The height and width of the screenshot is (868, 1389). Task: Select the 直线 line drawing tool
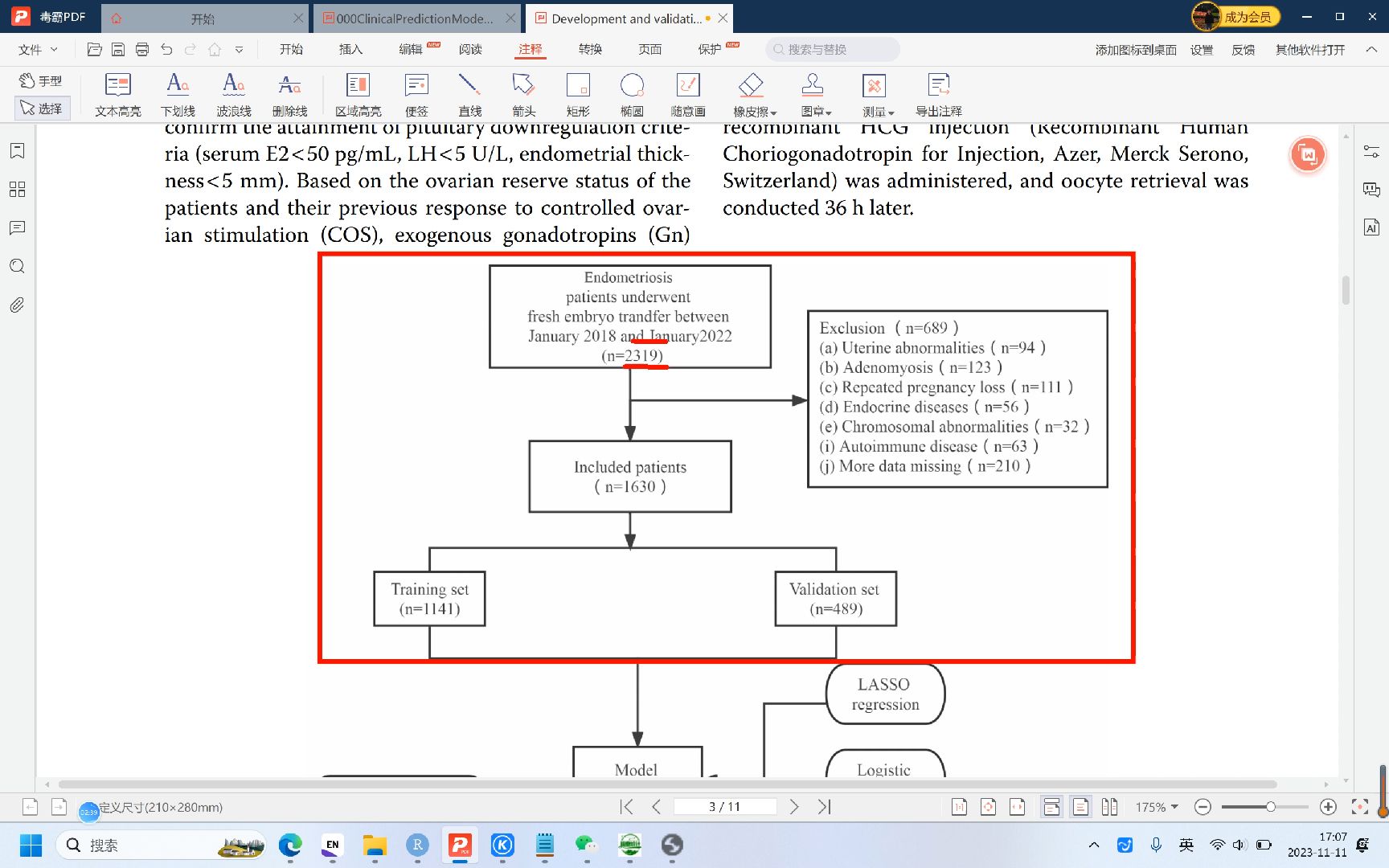(x=469, y=95)
